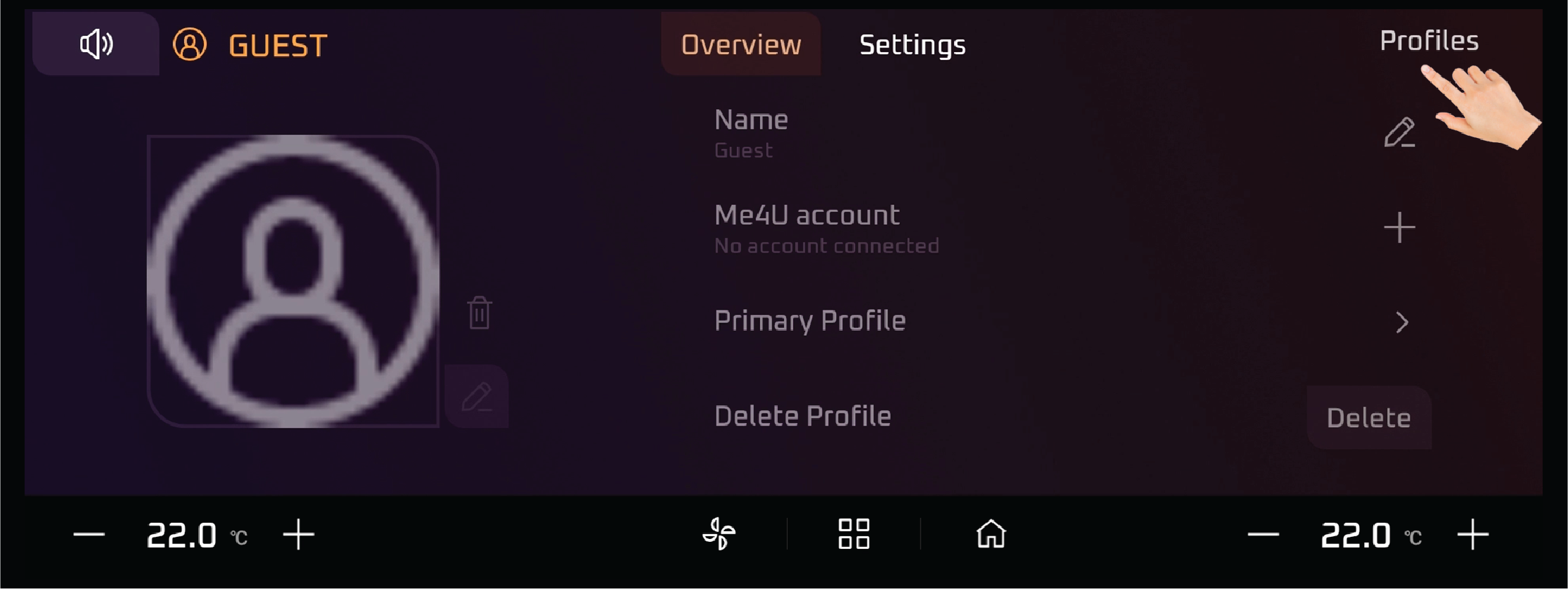Switch to the Settings tab
The height and width of the screenshot is (589, 1568).
click(912, 45)
